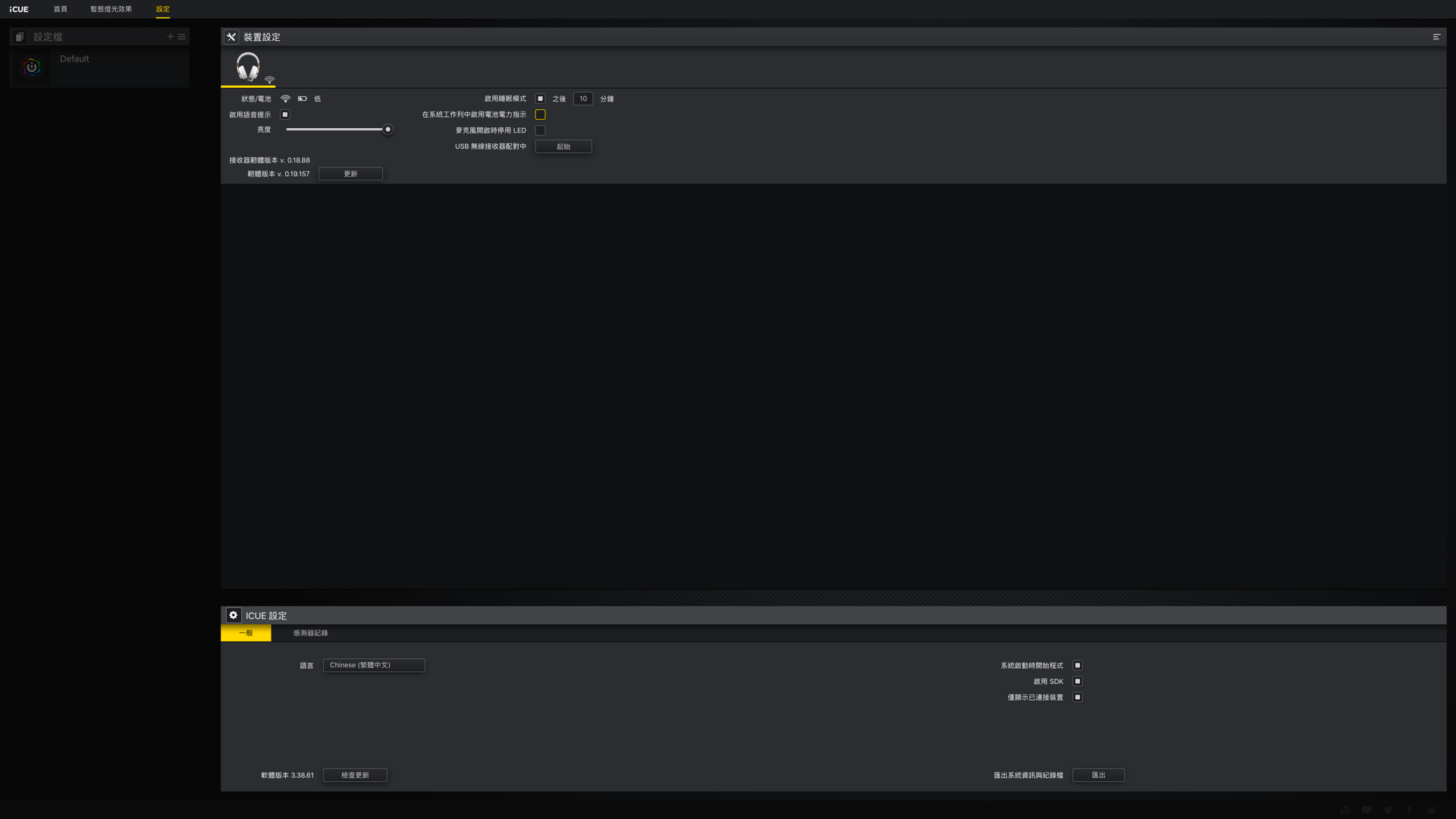Click the 接收器韌體版本 v. 0.18.88 text
Image resolution: width=1456 pixels, height=819 pixels.
(x=270, y=161)
